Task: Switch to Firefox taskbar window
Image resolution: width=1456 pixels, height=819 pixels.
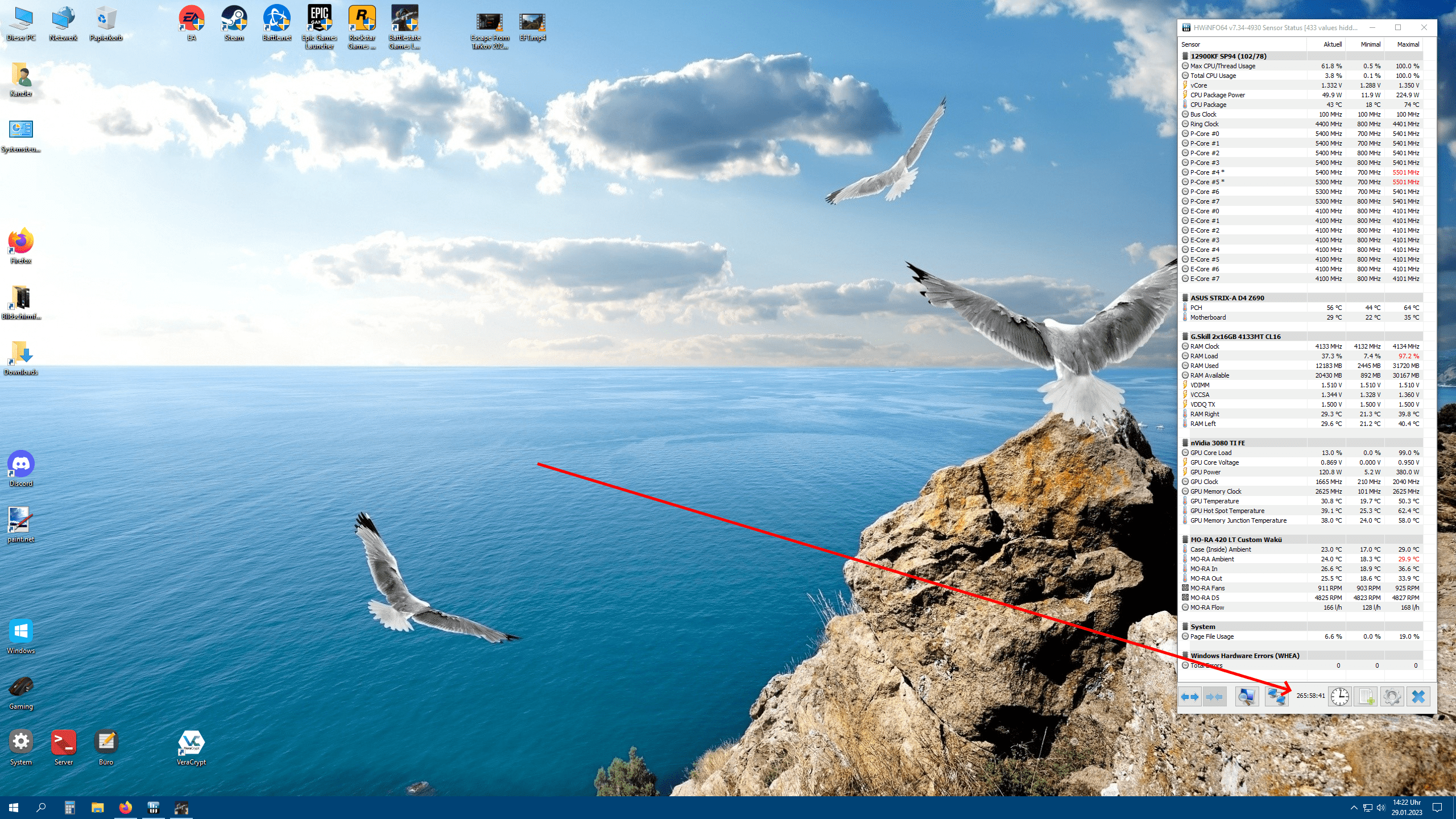Action: (x=125, y=808)
